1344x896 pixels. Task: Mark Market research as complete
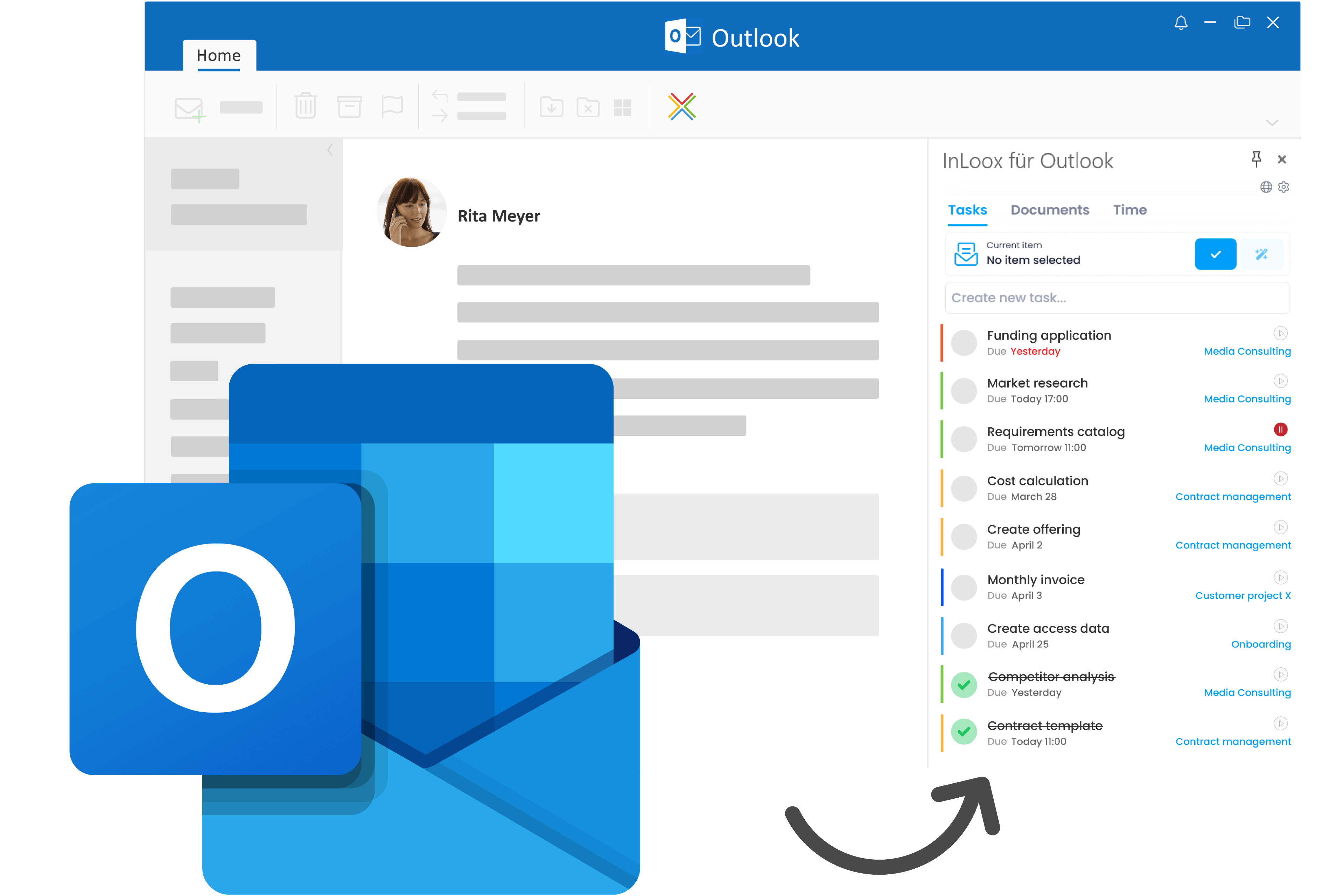coord(964,391)
